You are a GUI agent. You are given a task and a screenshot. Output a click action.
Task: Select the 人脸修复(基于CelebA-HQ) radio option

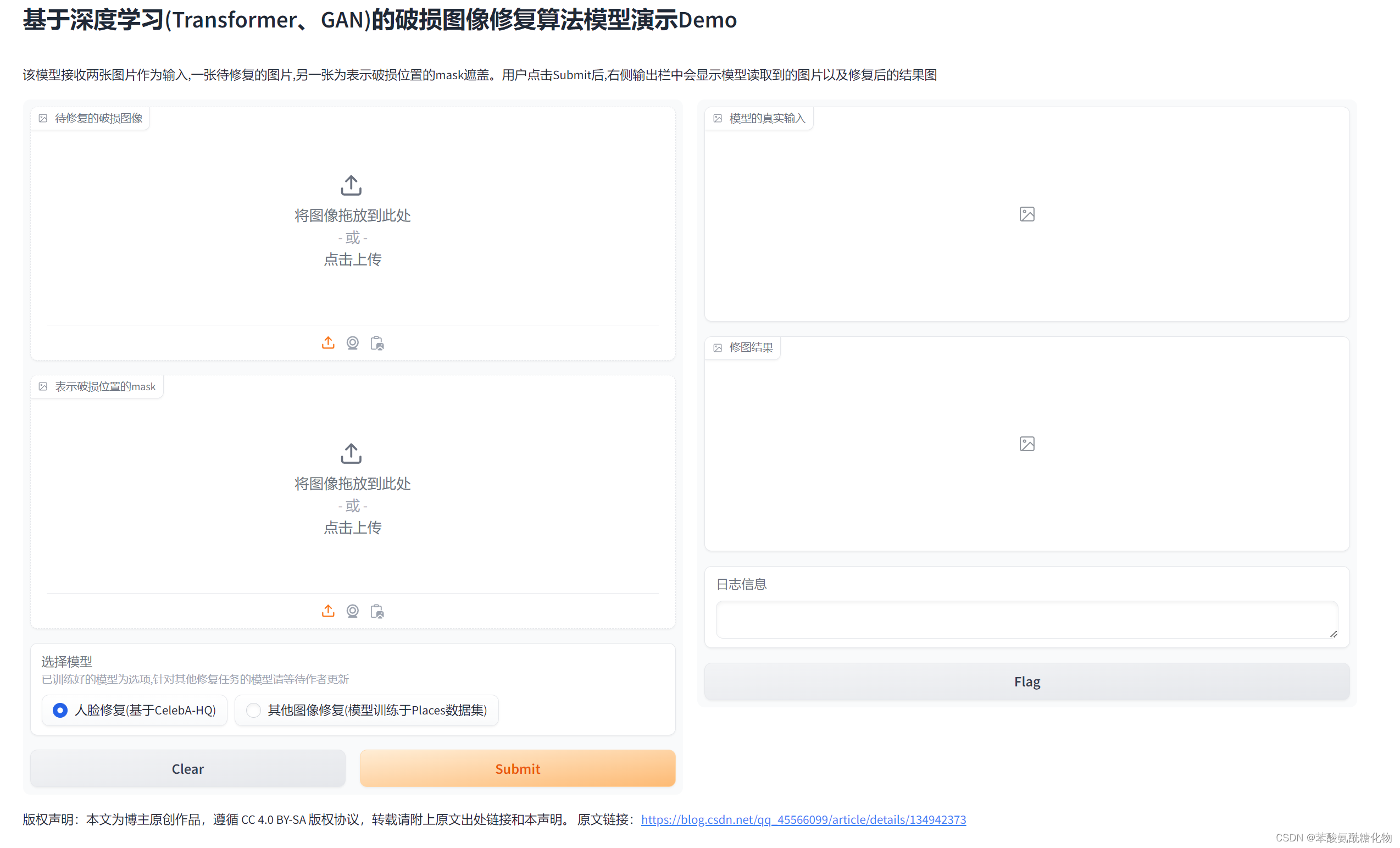60,710
